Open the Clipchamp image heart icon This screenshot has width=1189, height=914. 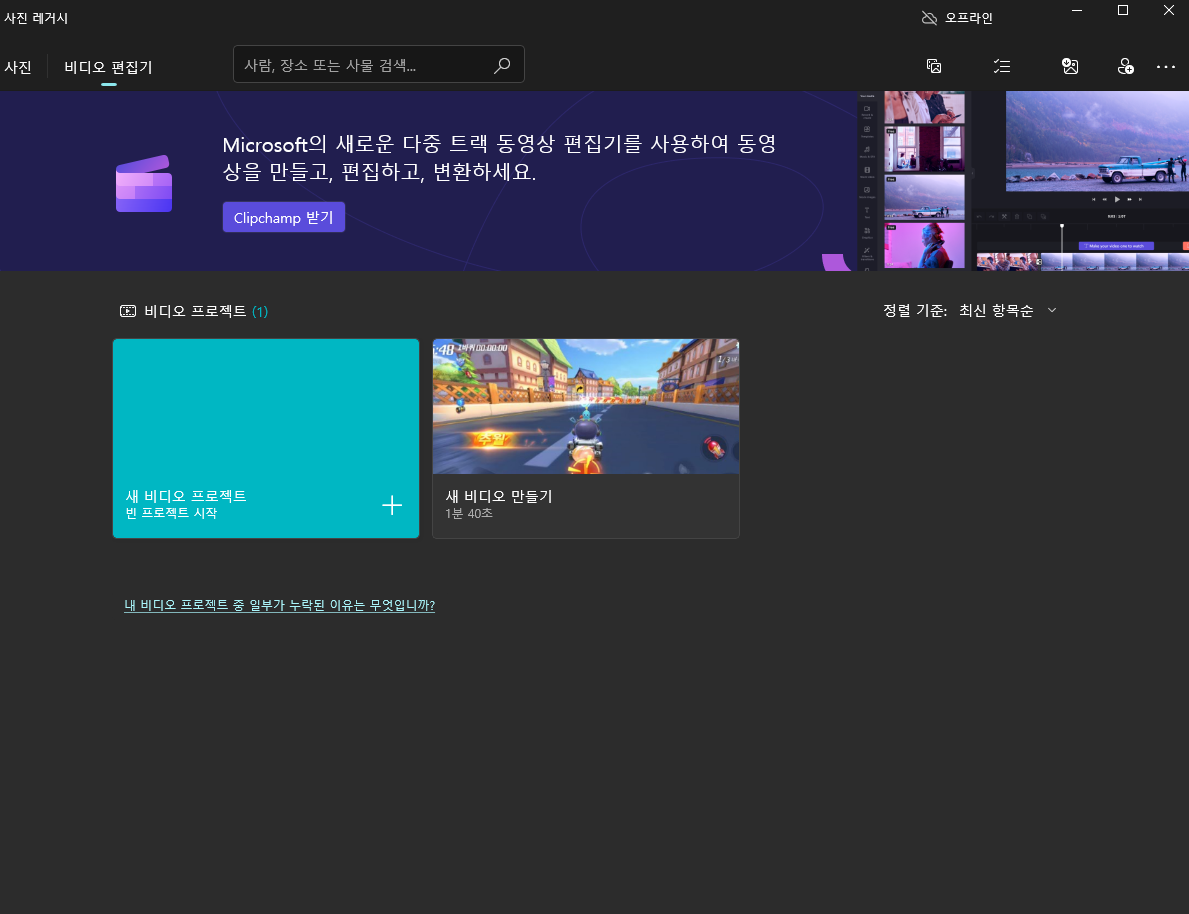tap(1070, 66)
